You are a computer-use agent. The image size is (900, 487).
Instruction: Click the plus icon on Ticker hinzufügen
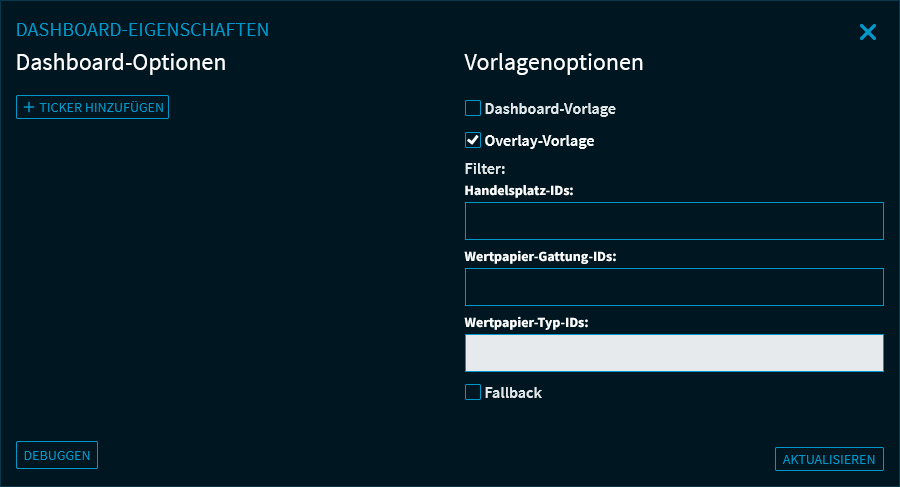(29, 107)
